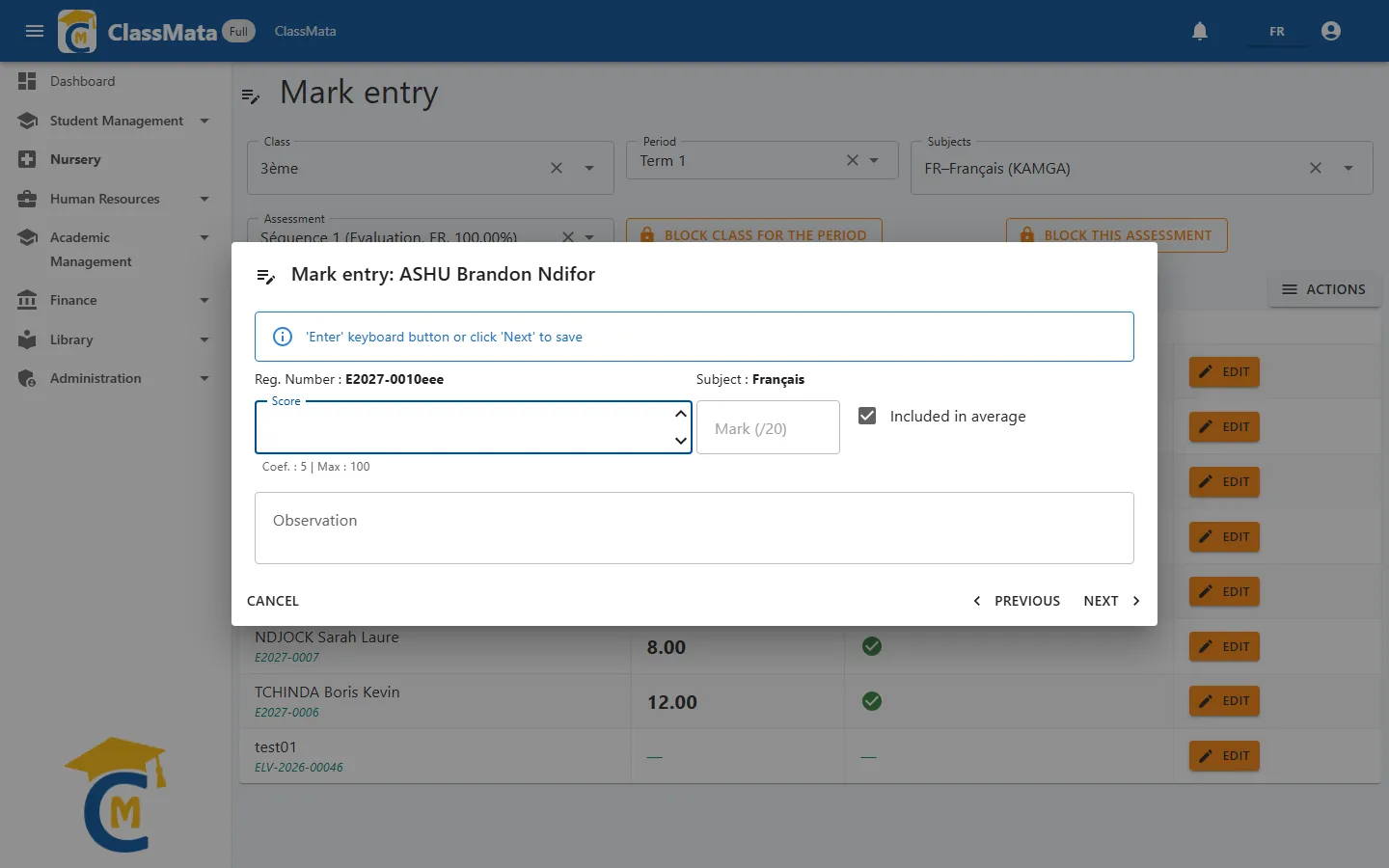Expand the Student Management sidebar menu
This screenshot has height=868, width=1389.
(x=114, y=121)
